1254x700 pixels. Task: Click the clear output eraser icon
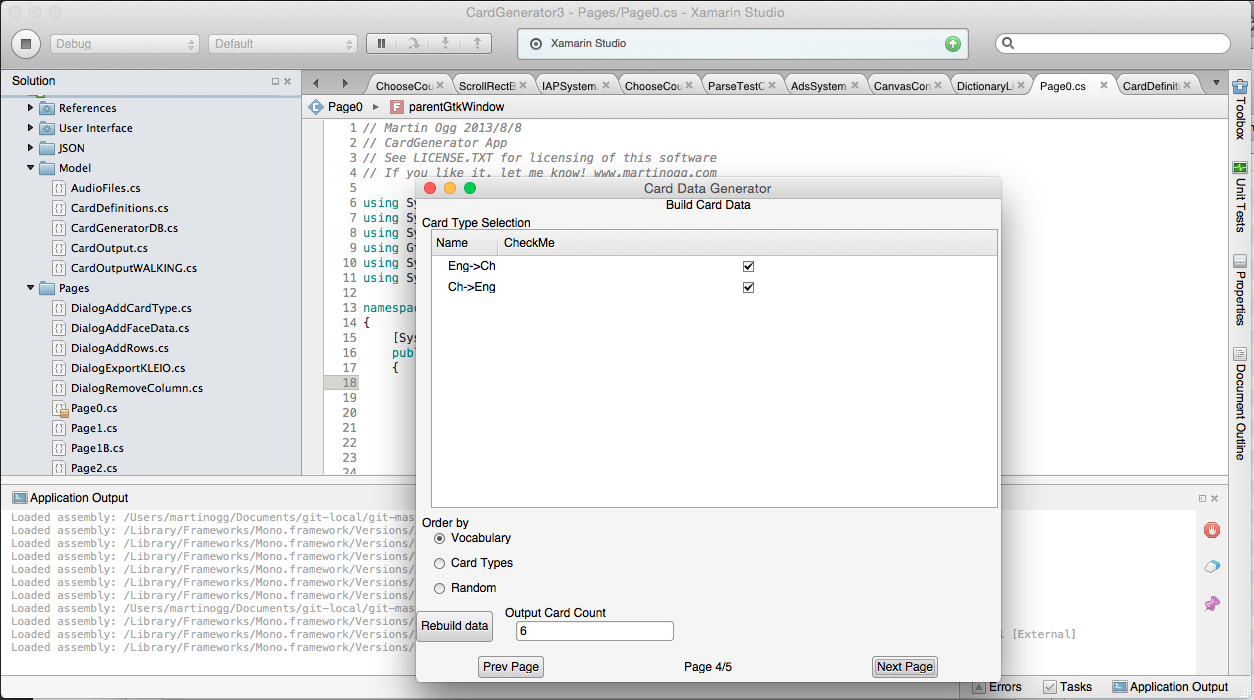(x=1211, y=567)
